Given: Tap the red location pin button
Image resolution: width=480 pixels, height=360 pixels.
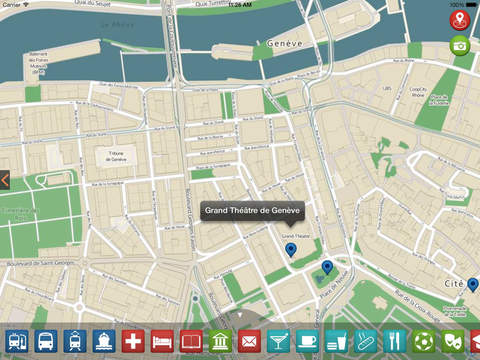Looking at the screenshot, I should 460,20.
